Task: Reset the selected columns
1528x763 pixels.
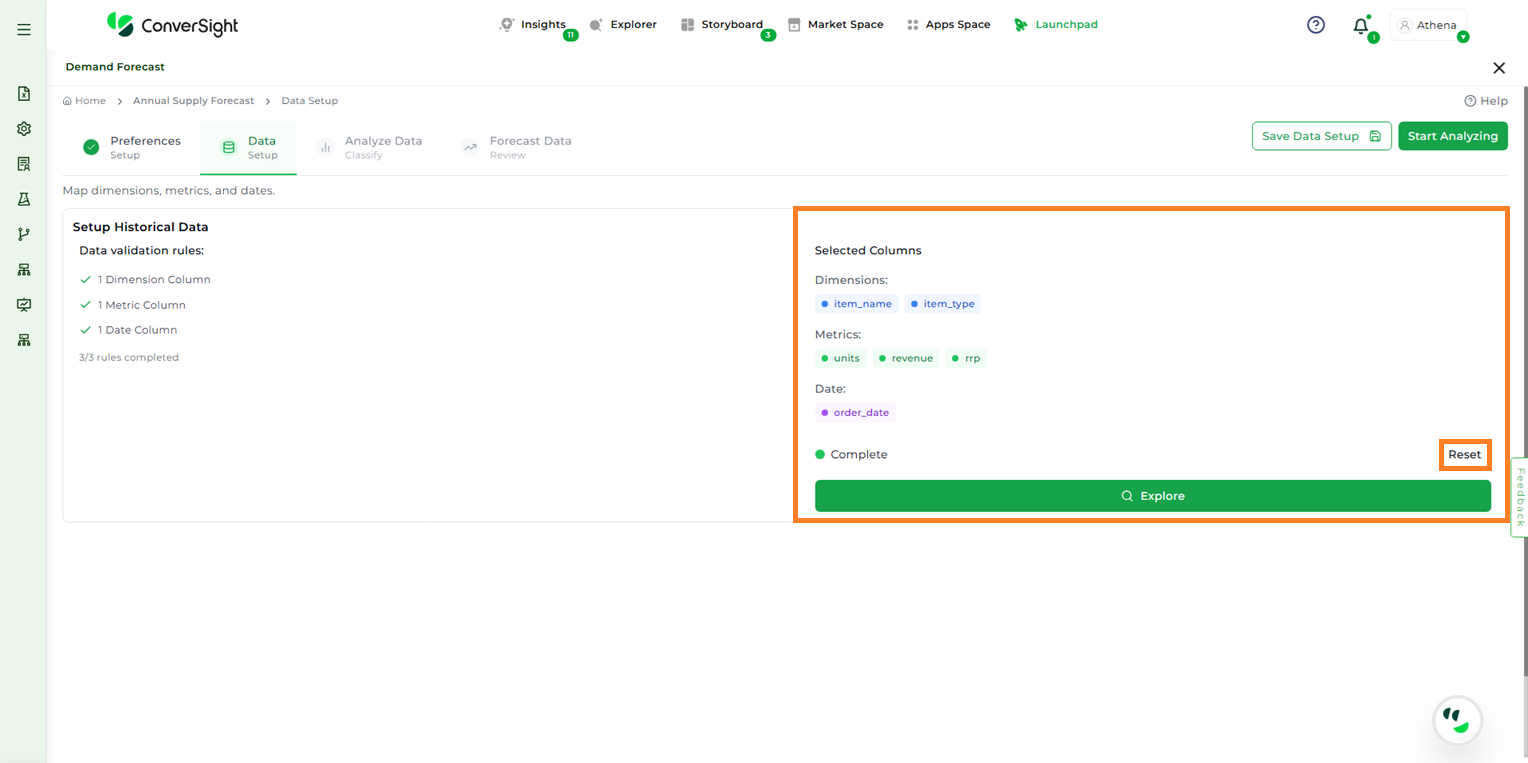Action: click(x=1464, y=454)
